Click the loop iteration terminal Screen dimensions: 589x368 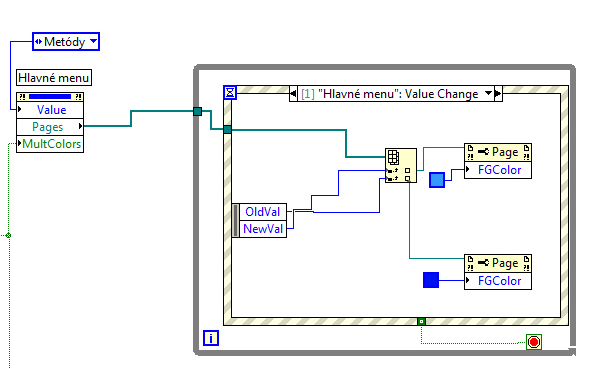coord(211,338)
